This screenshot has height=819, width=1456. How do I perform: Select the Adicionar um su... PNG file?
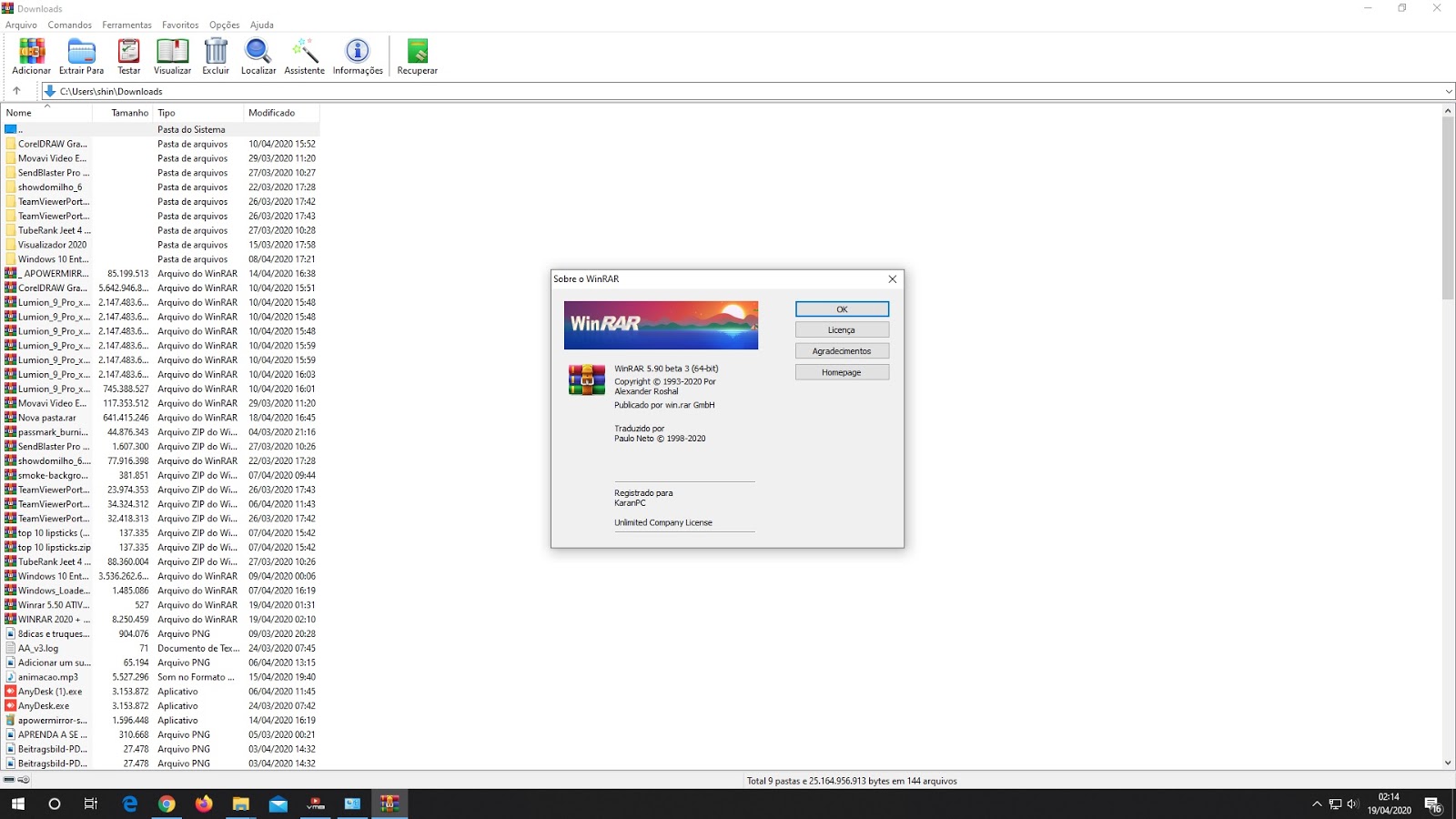[160, 662]
